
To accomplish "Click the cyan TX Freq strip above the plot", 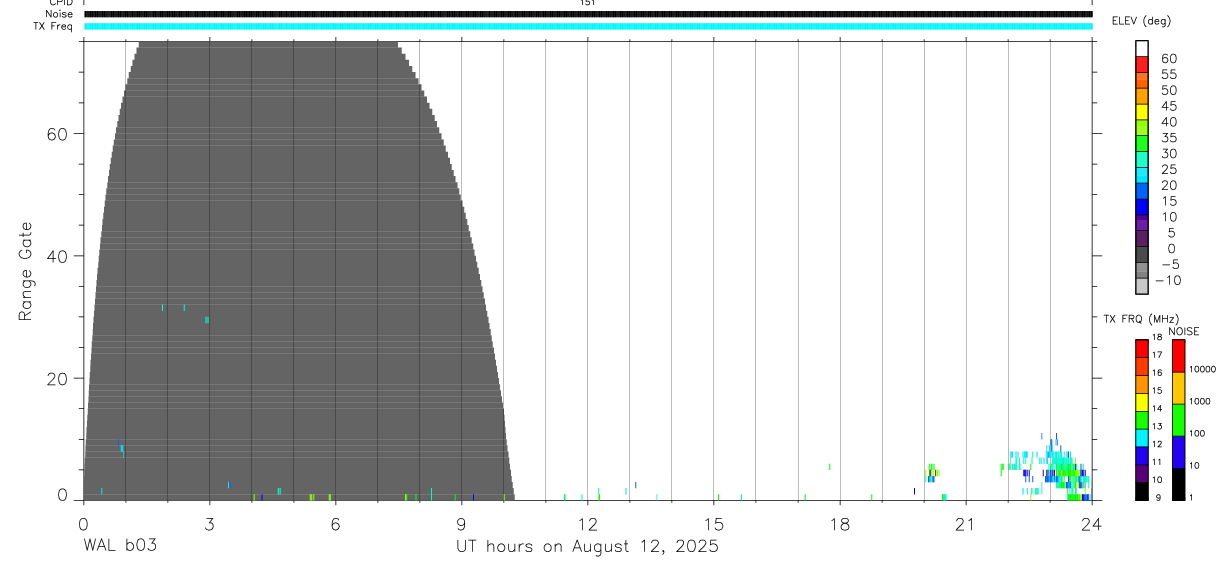I will click(588, 26).
